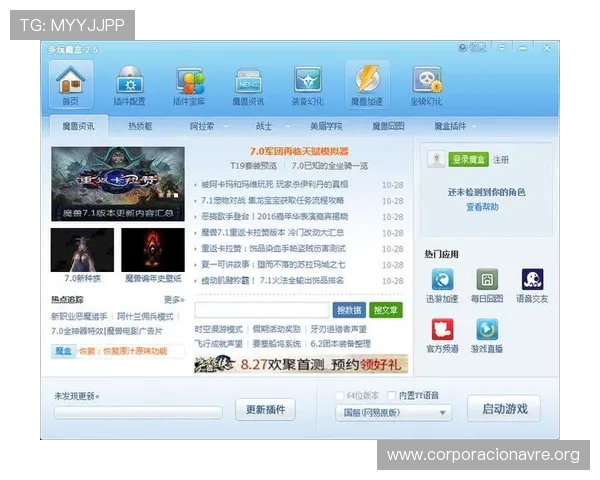This screenshot has height=480, width=600.
Task: Open news 重返卡拉赞：饰品染血手帕
Action: click(x=273, y=249)
